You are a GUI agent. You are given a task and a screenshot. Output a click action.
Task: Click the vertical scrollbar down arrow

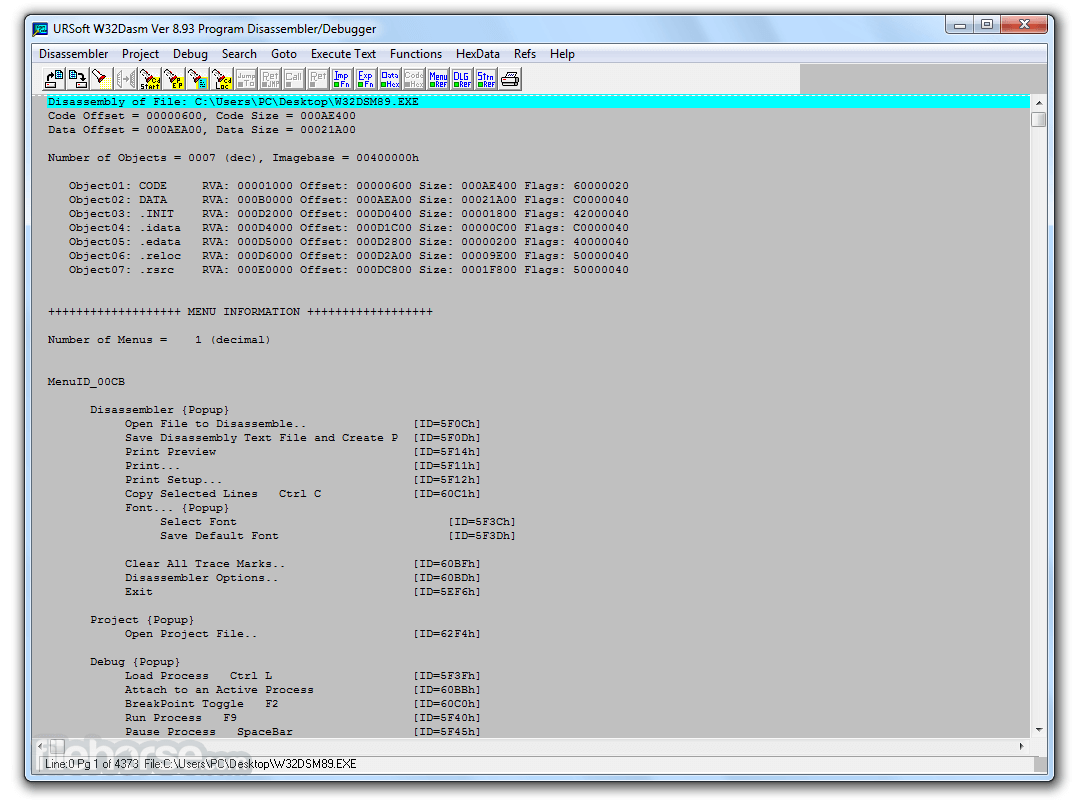click(1038, 730)
